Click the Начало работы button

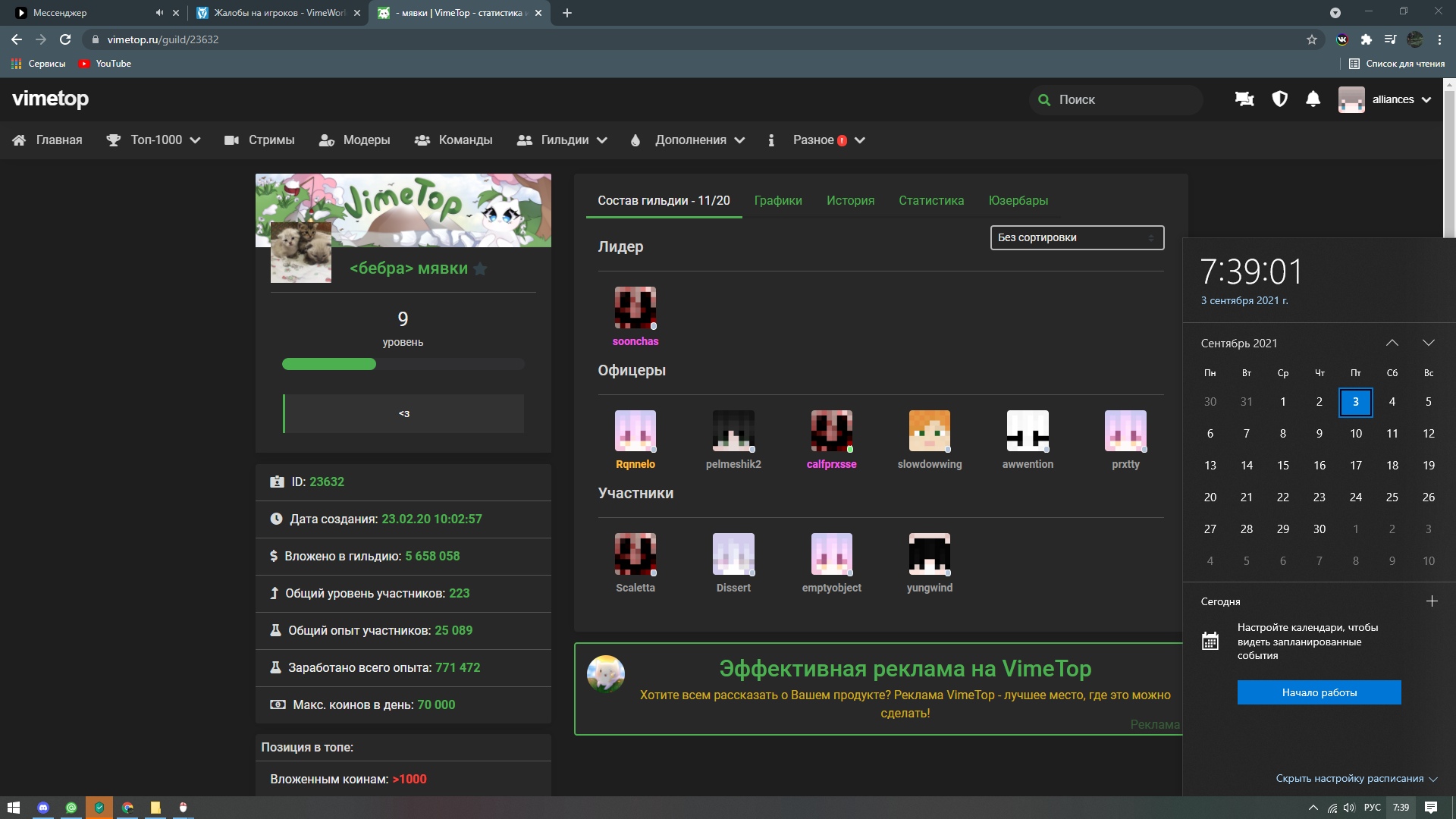tap(1319, 692)
